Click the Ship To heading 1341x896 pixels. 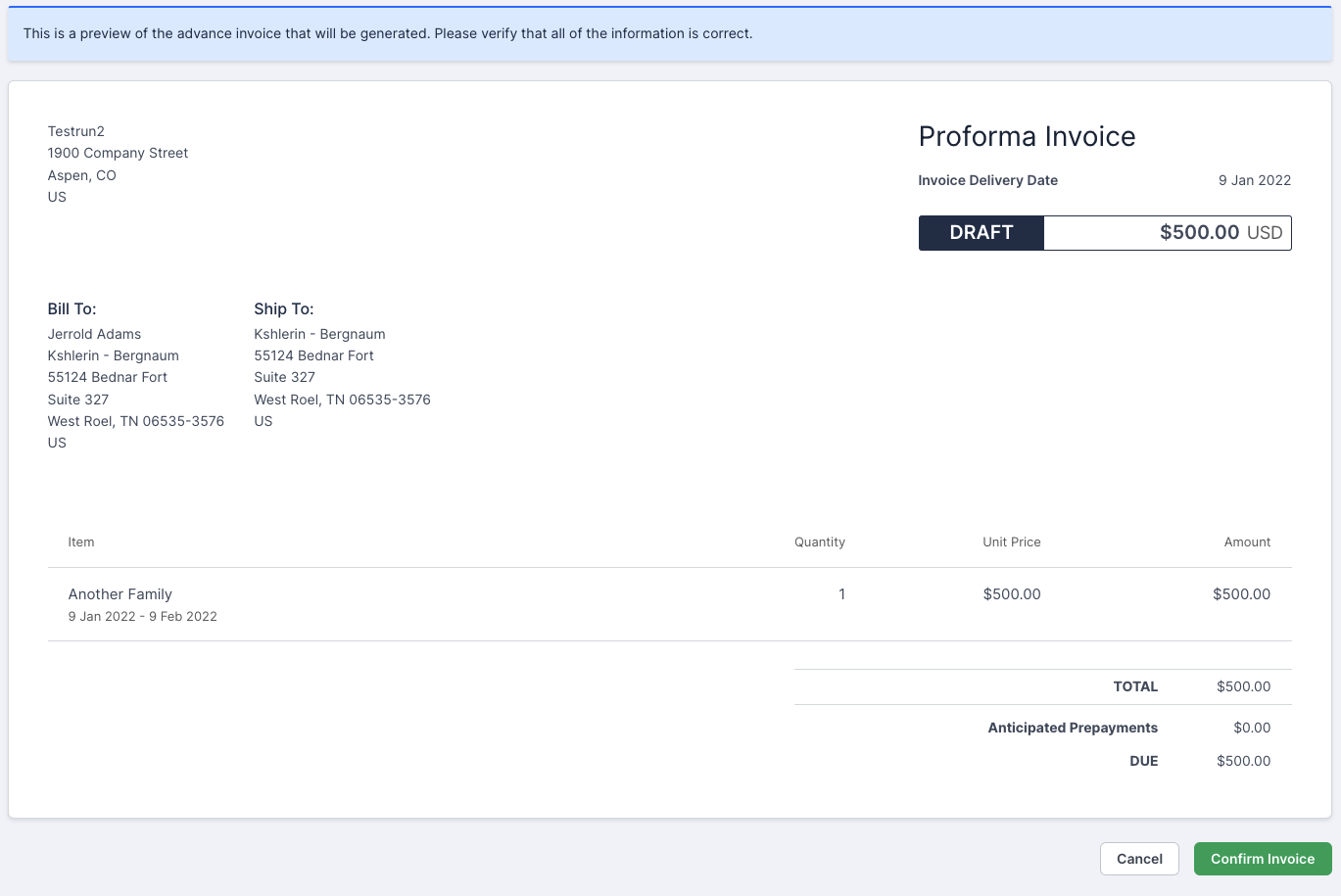(283, 309)
